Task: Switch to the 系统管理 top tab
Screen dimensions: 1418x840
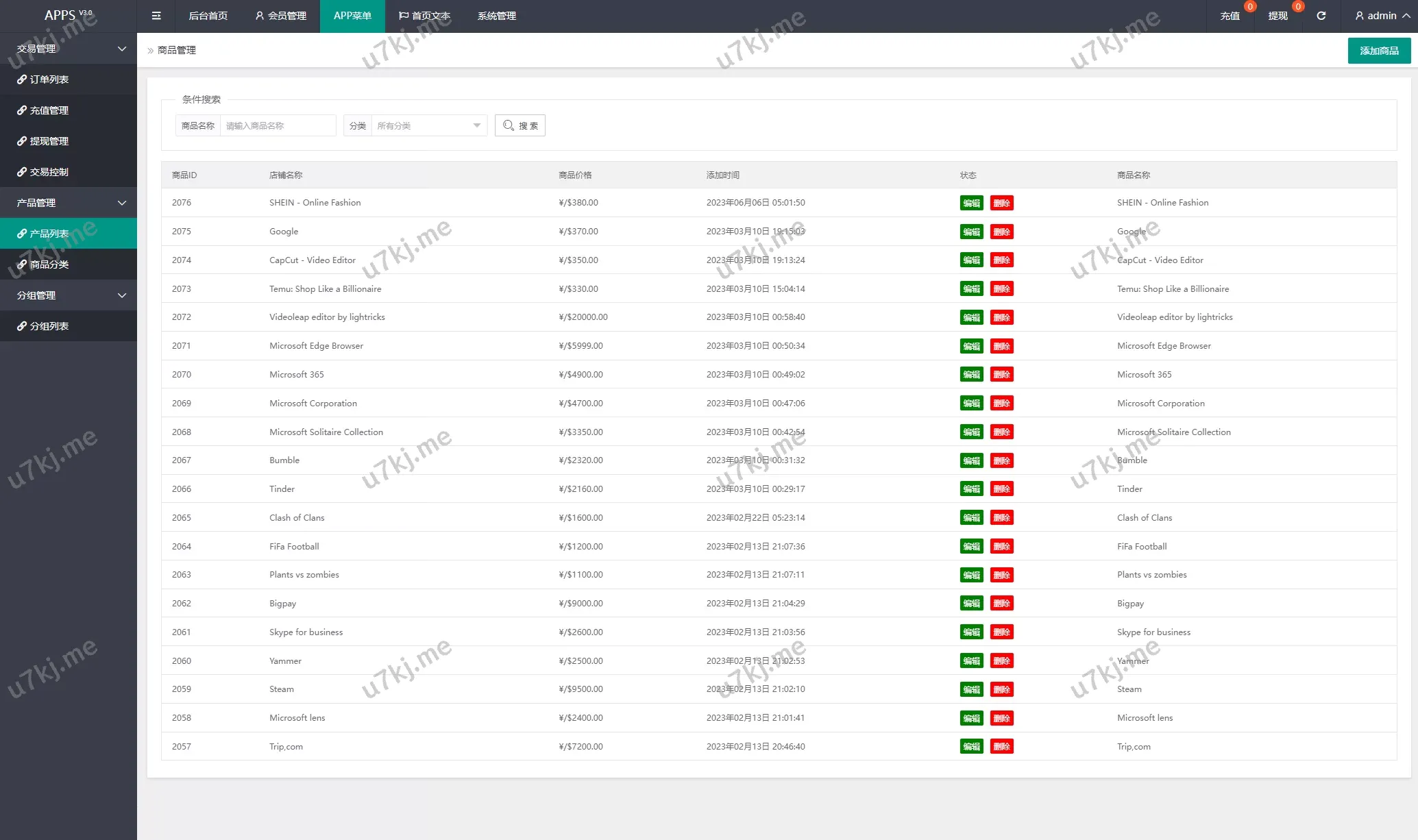Action: tap(497, 16)
